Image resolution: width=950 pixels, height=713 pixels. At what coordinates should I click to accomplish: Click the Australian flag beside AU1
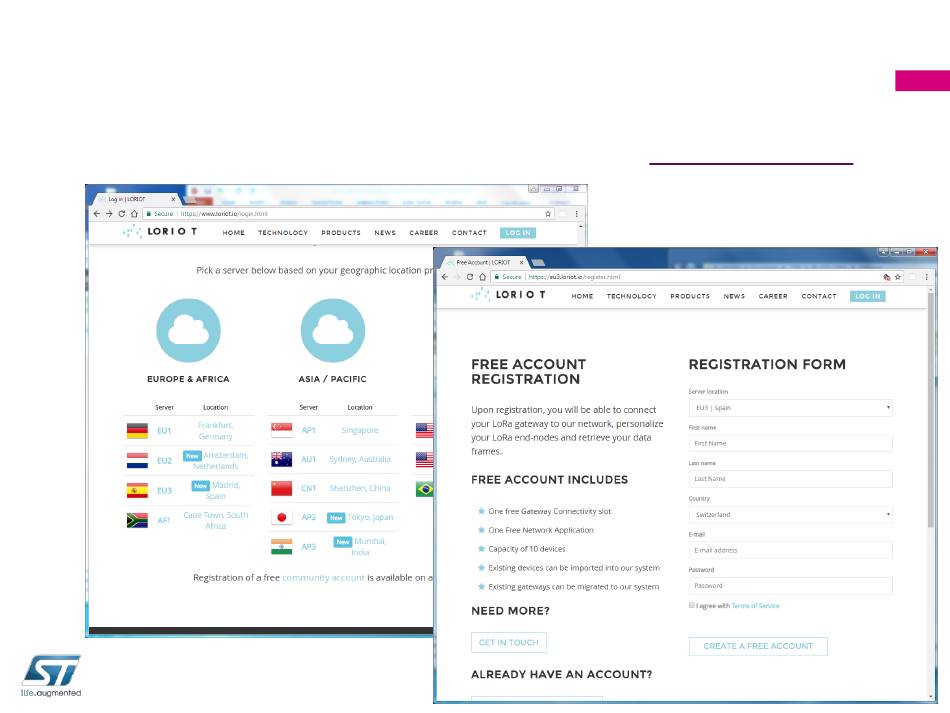click(x=282, y=459)
